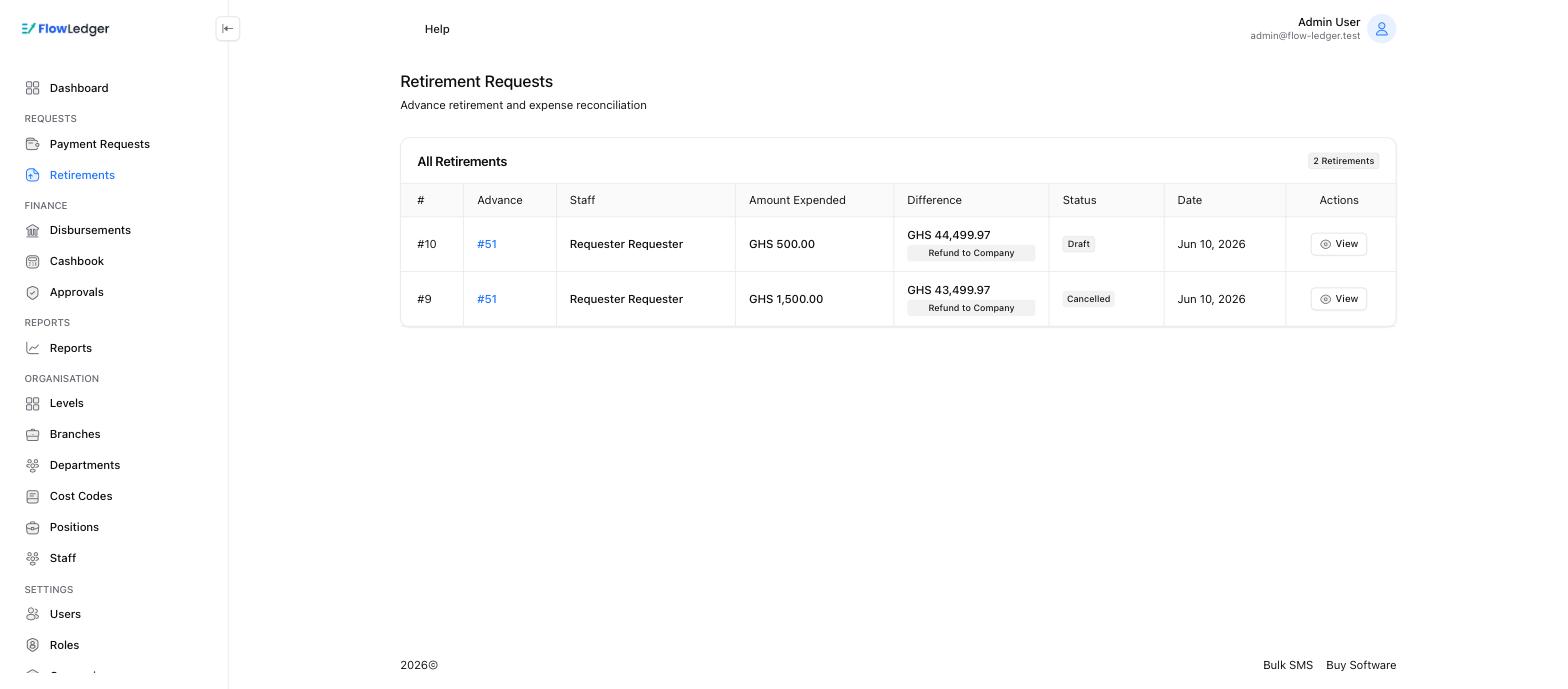View retirement request #10

tap(1338, 244)
